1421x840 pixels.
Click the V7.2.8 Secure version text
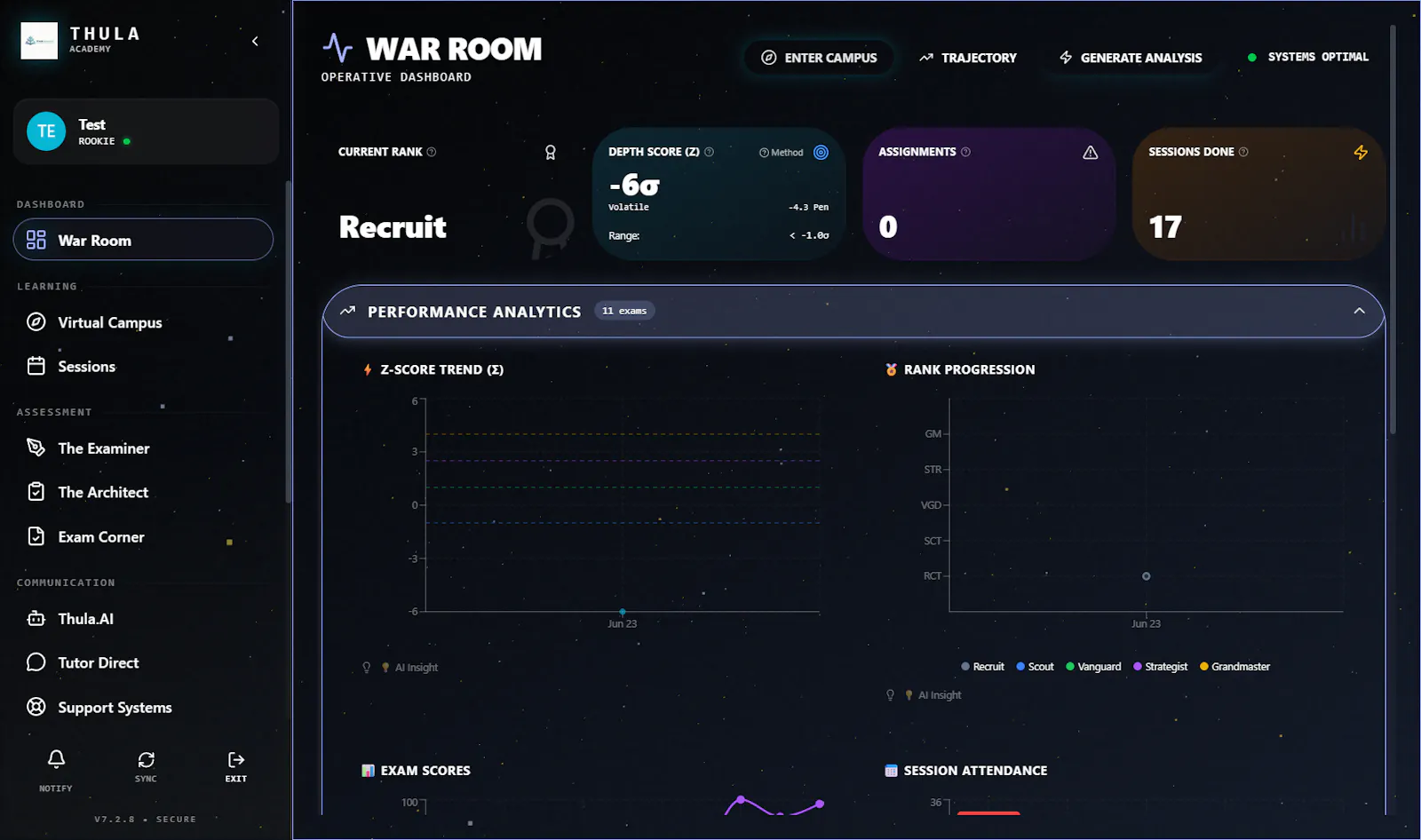point(146,819)
